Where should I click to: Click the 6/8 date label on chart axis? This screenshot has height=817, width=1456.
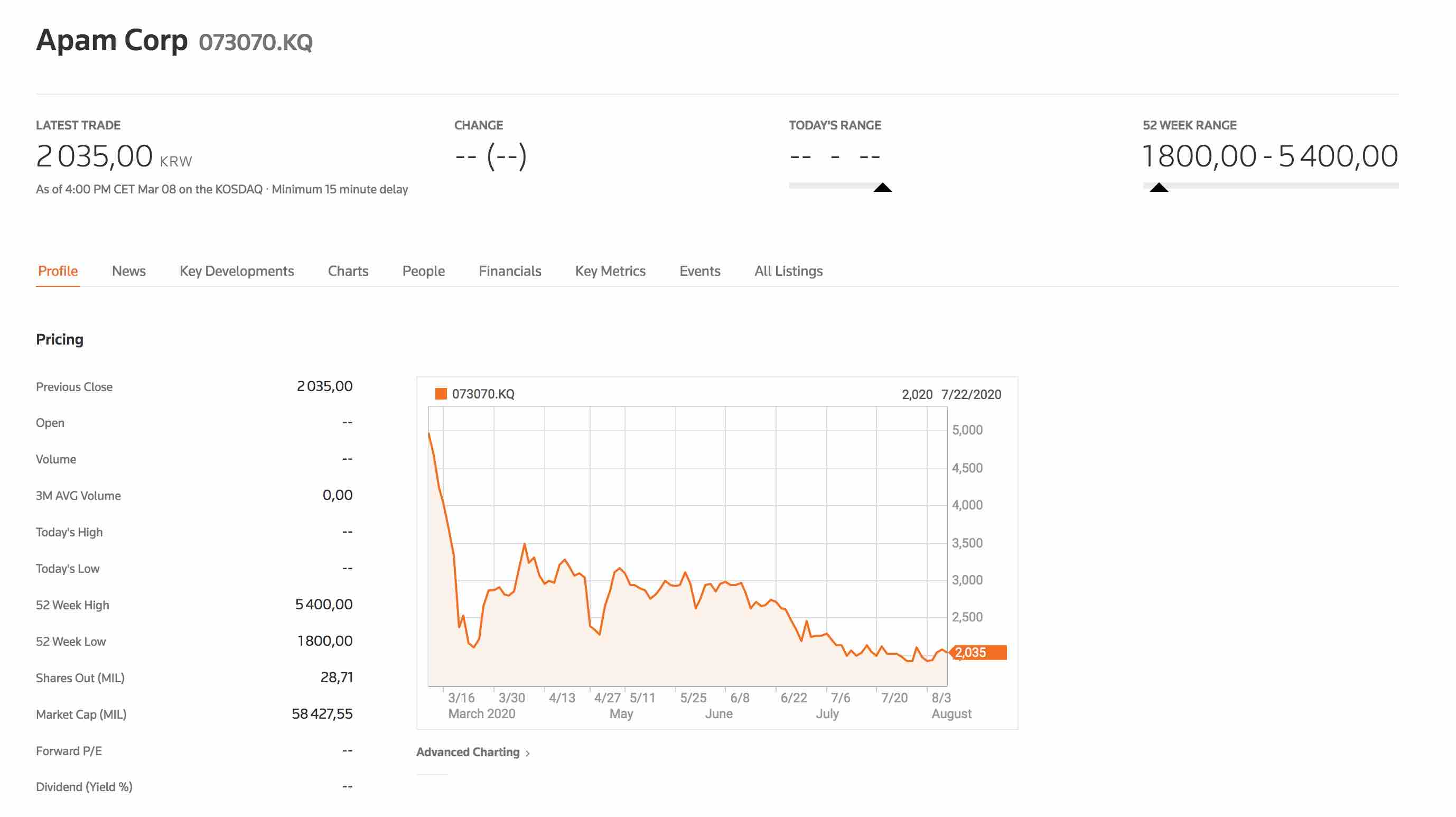[739, 698]
